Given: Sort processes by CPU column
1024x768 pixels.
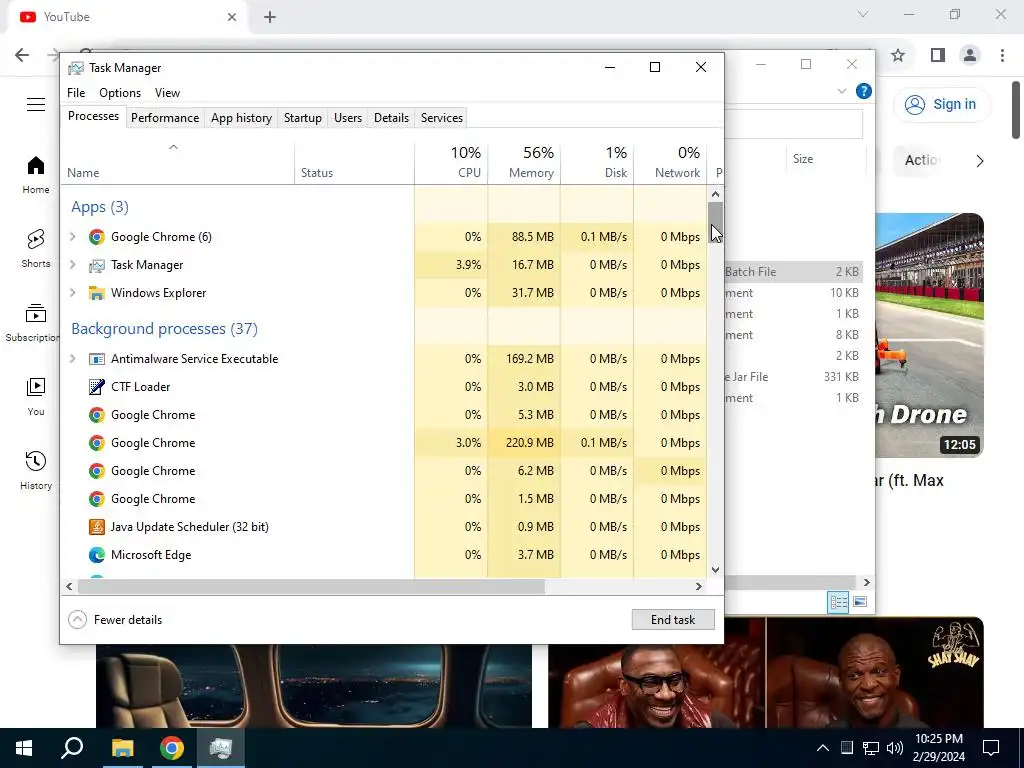Looking at the screenshot, I should click(451, 163).
